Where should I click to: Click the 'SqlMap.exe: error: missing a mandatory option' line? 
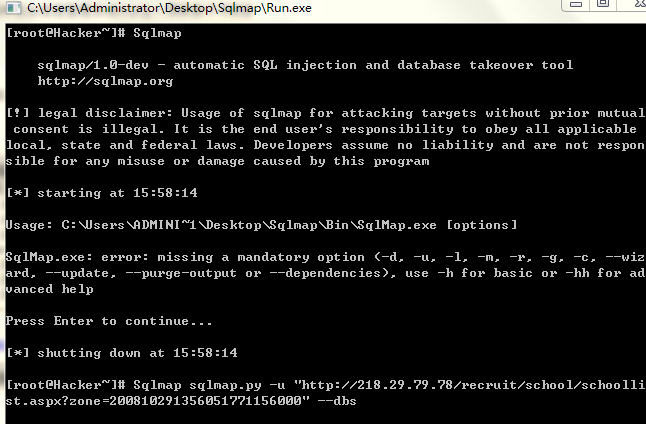click(325, 257)
